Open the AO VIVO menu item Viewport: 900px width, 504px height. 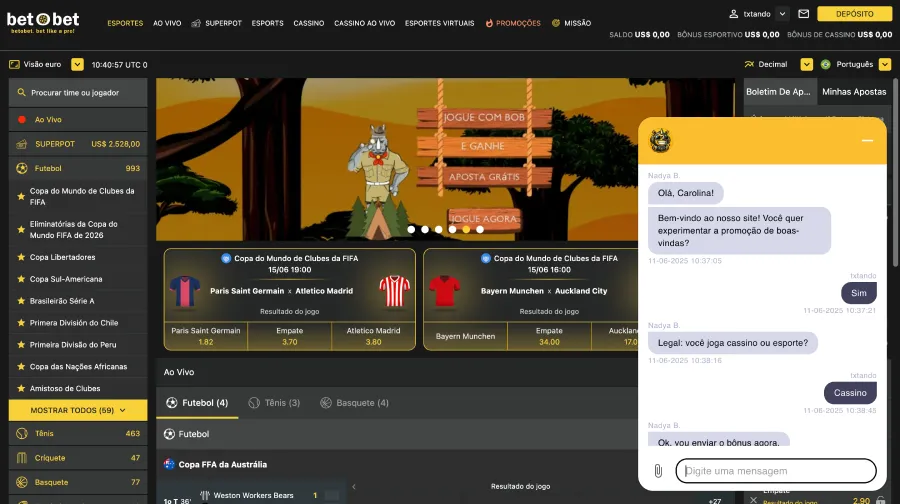(x=167, y=24)
